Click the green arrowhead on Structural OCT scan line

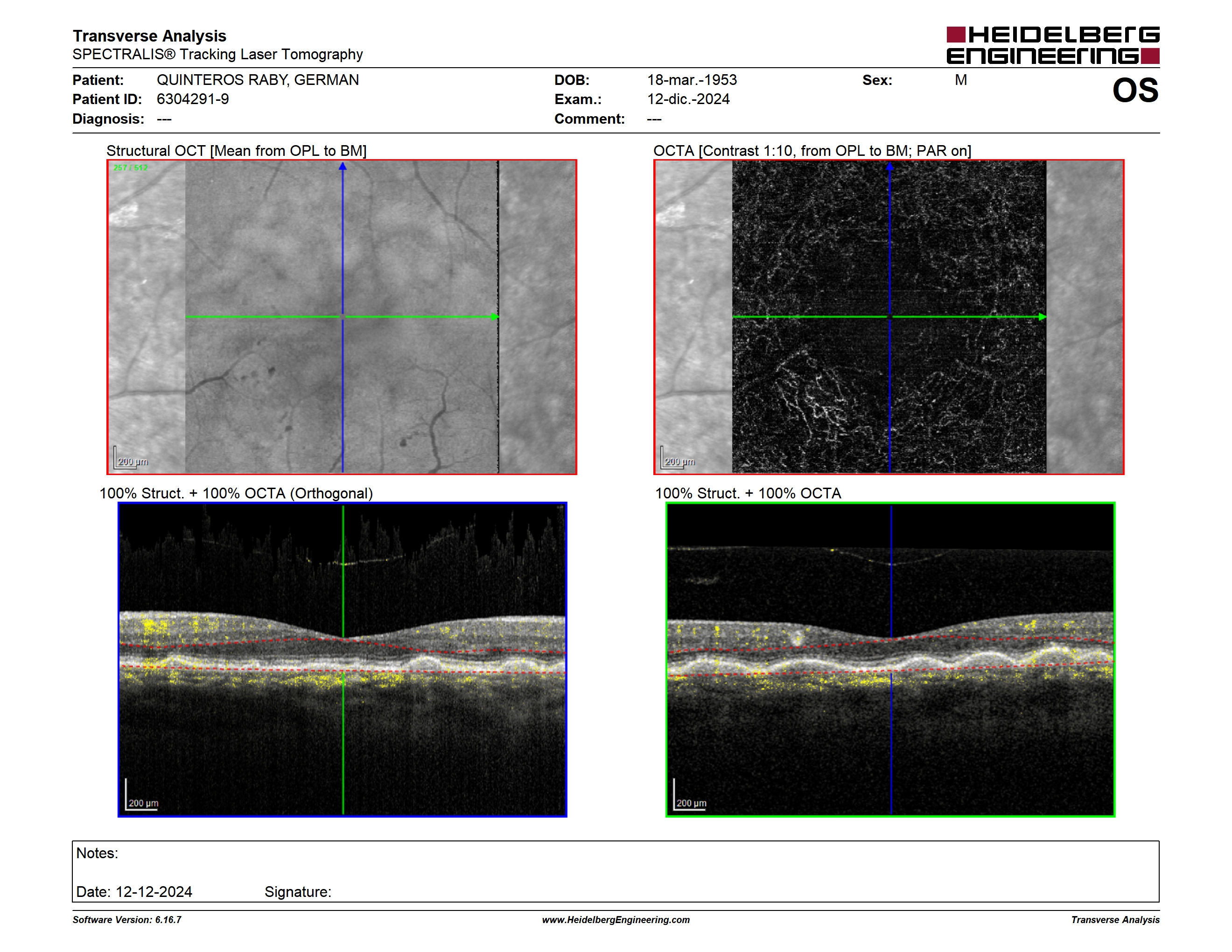pyautogui.click(x=495, y=317)
